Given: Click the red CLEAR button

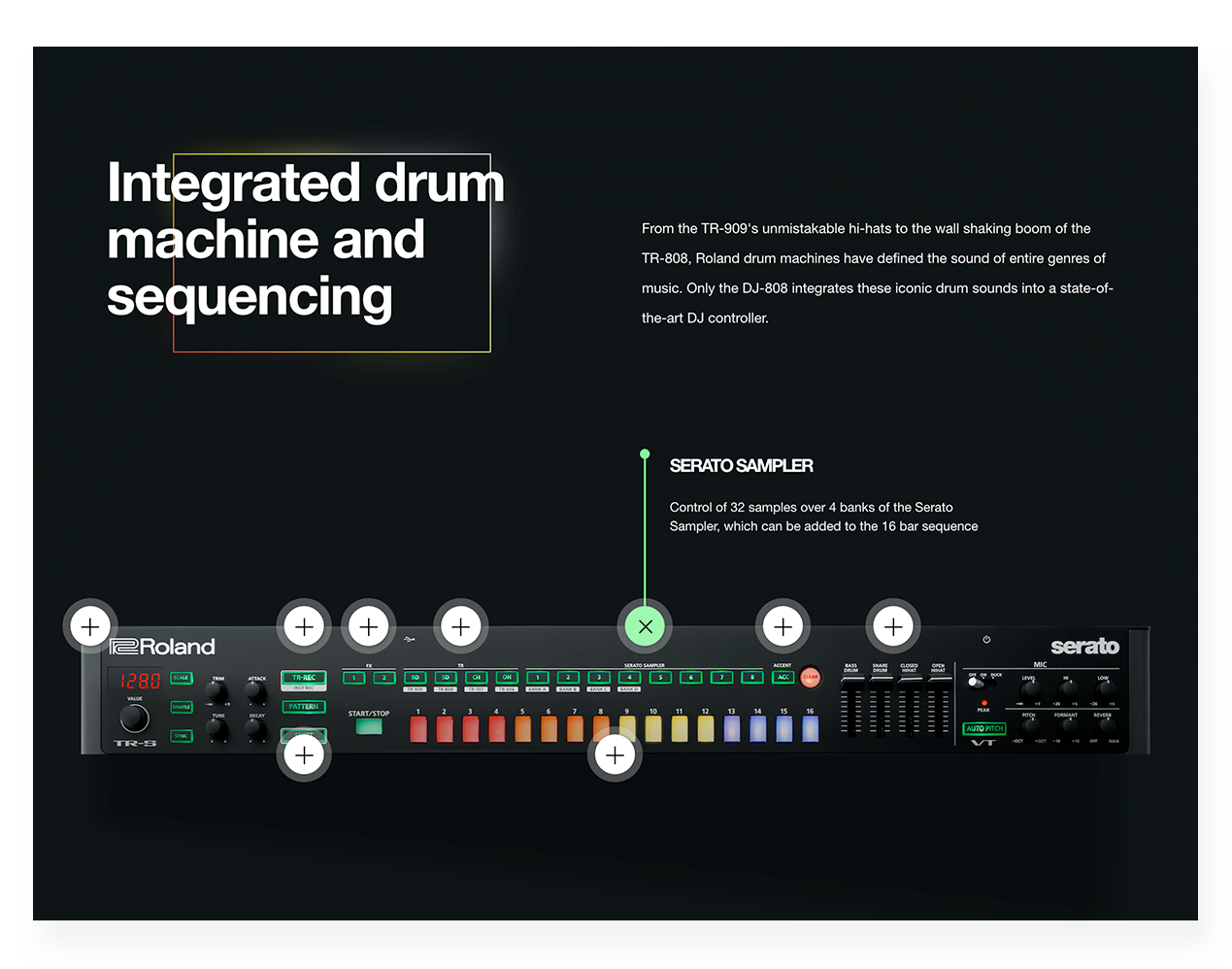Looking at the screenshot, I should [811, 678].
